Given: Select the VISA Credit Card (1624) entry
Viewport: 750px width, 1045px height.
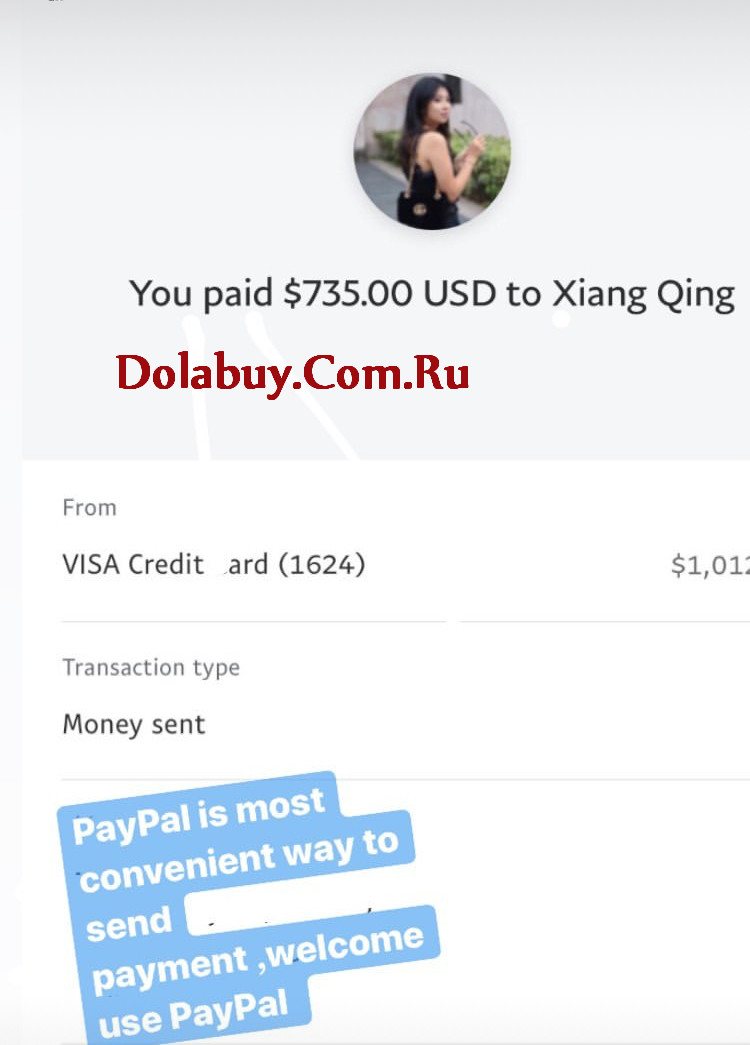Looking at the screenshot, I should [x=213, y=564].
